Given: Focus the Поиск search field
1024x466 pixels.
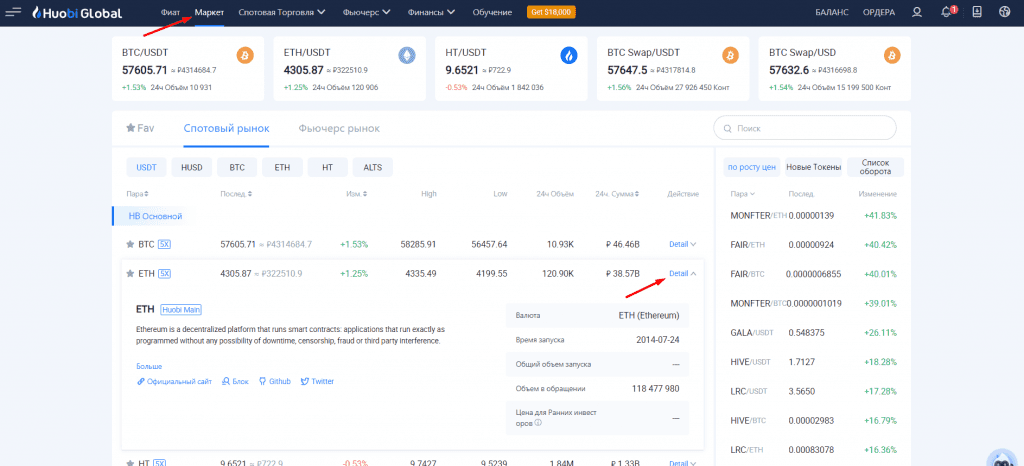Looking at the screenshot, I should coord(805,129).
